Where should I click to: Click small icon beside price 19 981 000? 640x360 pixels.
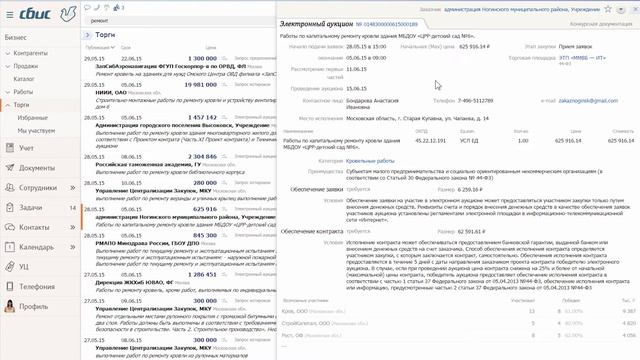coord(224,84)
